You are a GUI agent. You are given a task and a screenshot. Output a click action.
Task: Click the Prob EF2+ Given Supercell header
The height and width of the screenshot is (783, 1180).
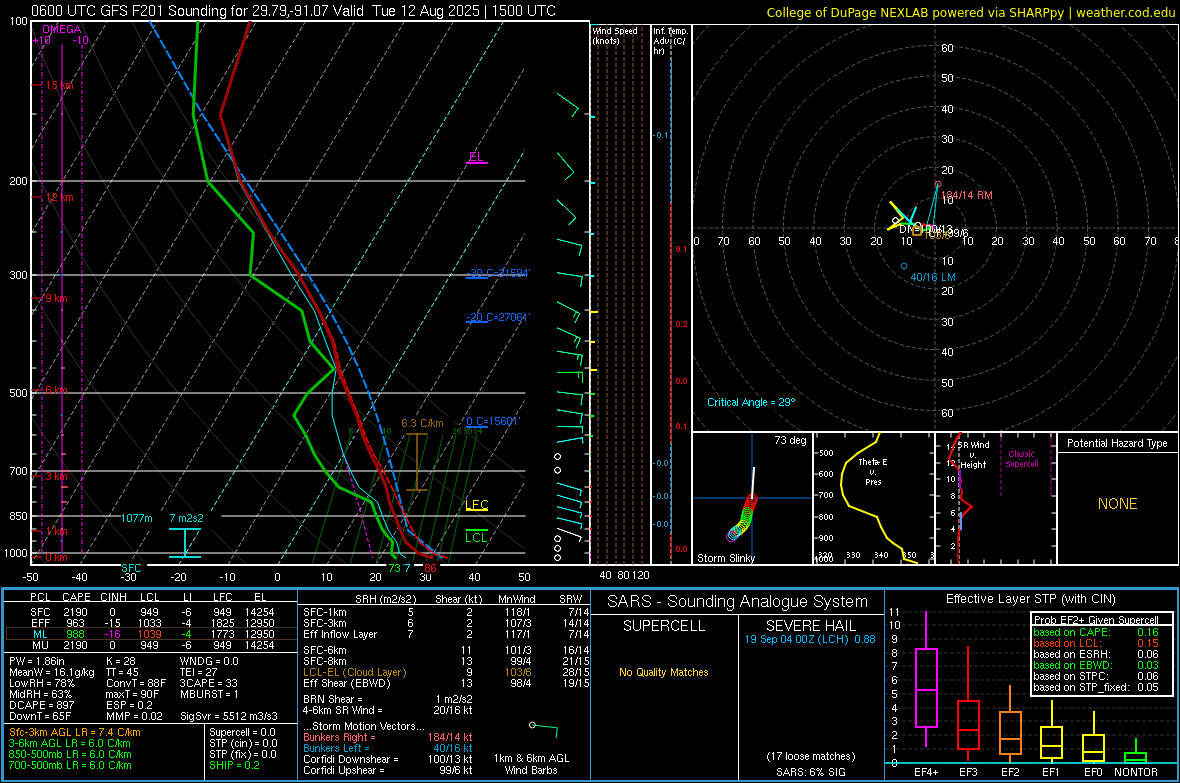[x=1096, y=620]
